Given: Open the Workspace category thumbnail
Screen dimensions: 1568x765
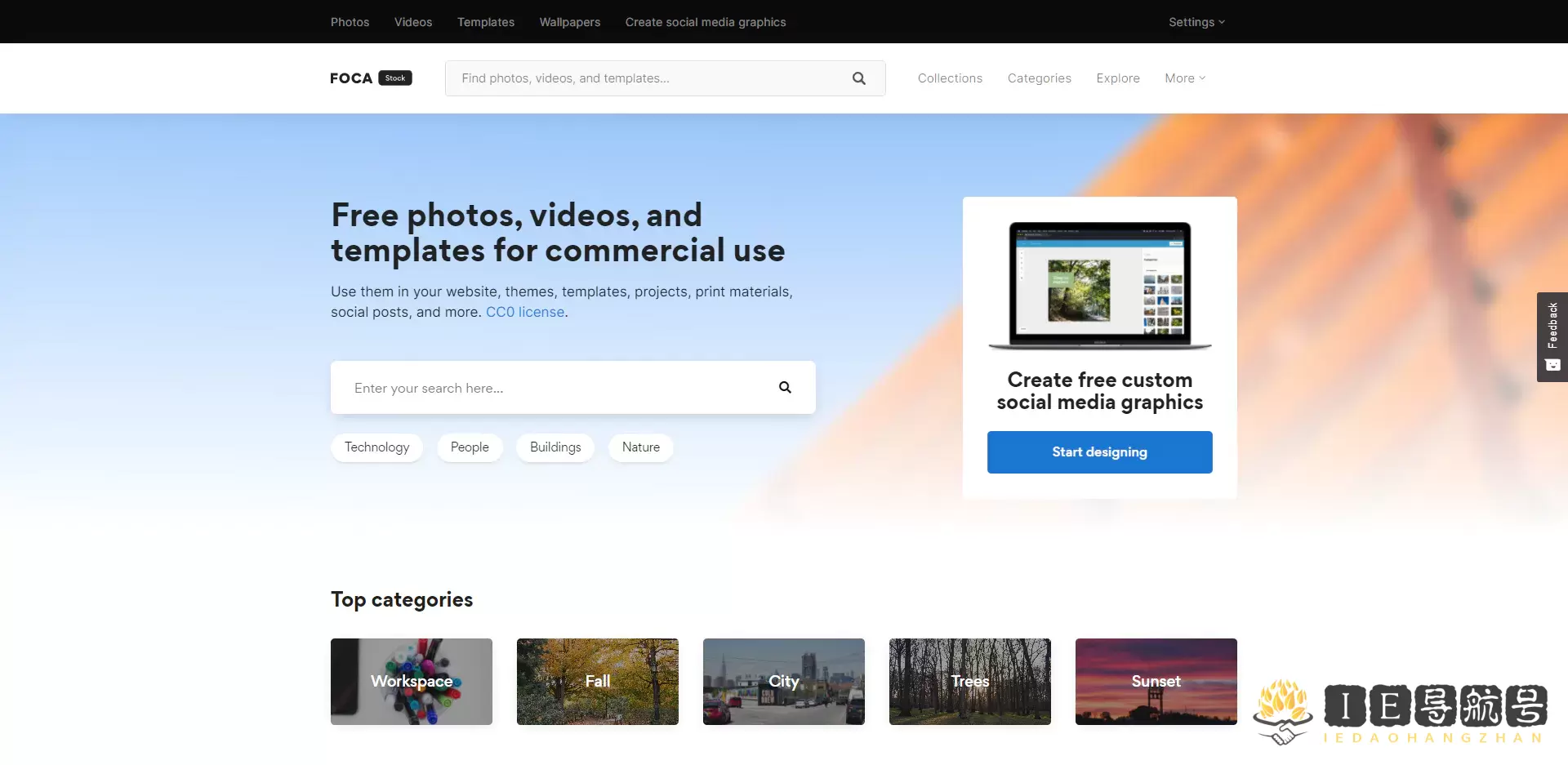Looking at the screenshot, I should pyautogui.click(x=412, y=682).
